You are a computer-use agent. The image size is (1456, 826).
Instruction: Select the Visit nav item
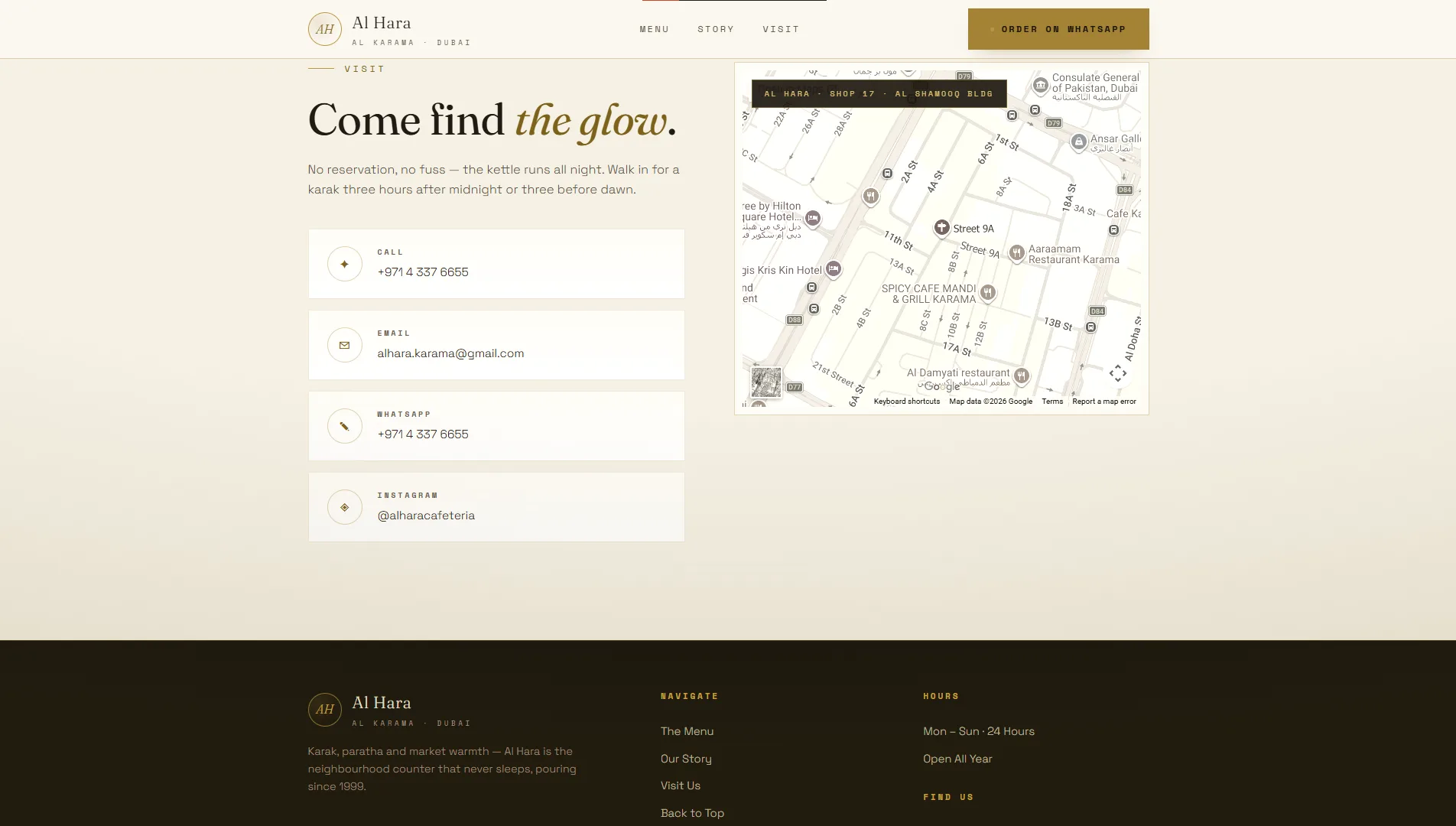(x=781, y=29)
